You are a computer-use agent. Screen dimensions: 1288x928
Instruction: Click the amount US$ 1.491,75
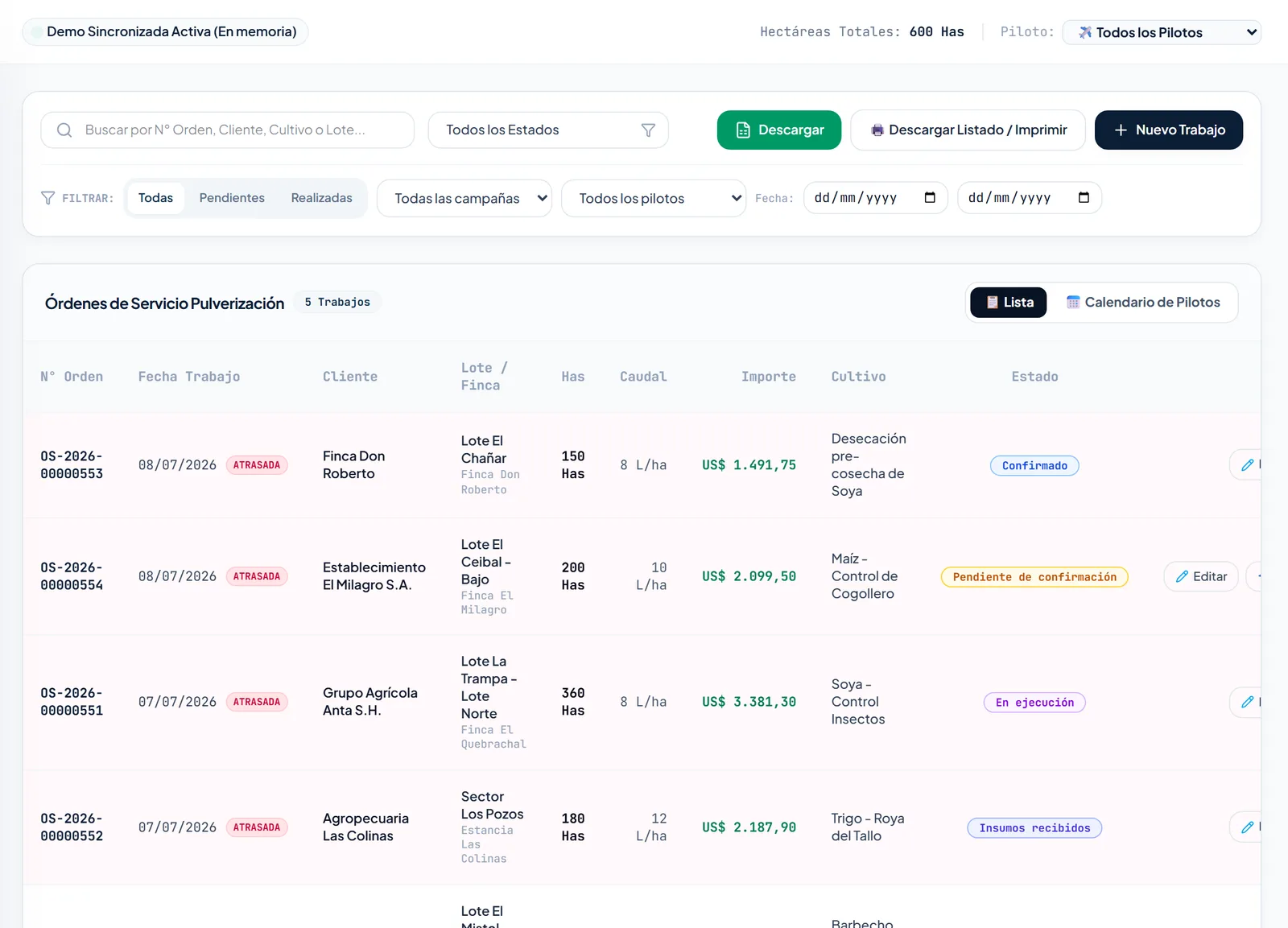coord(749,465)
